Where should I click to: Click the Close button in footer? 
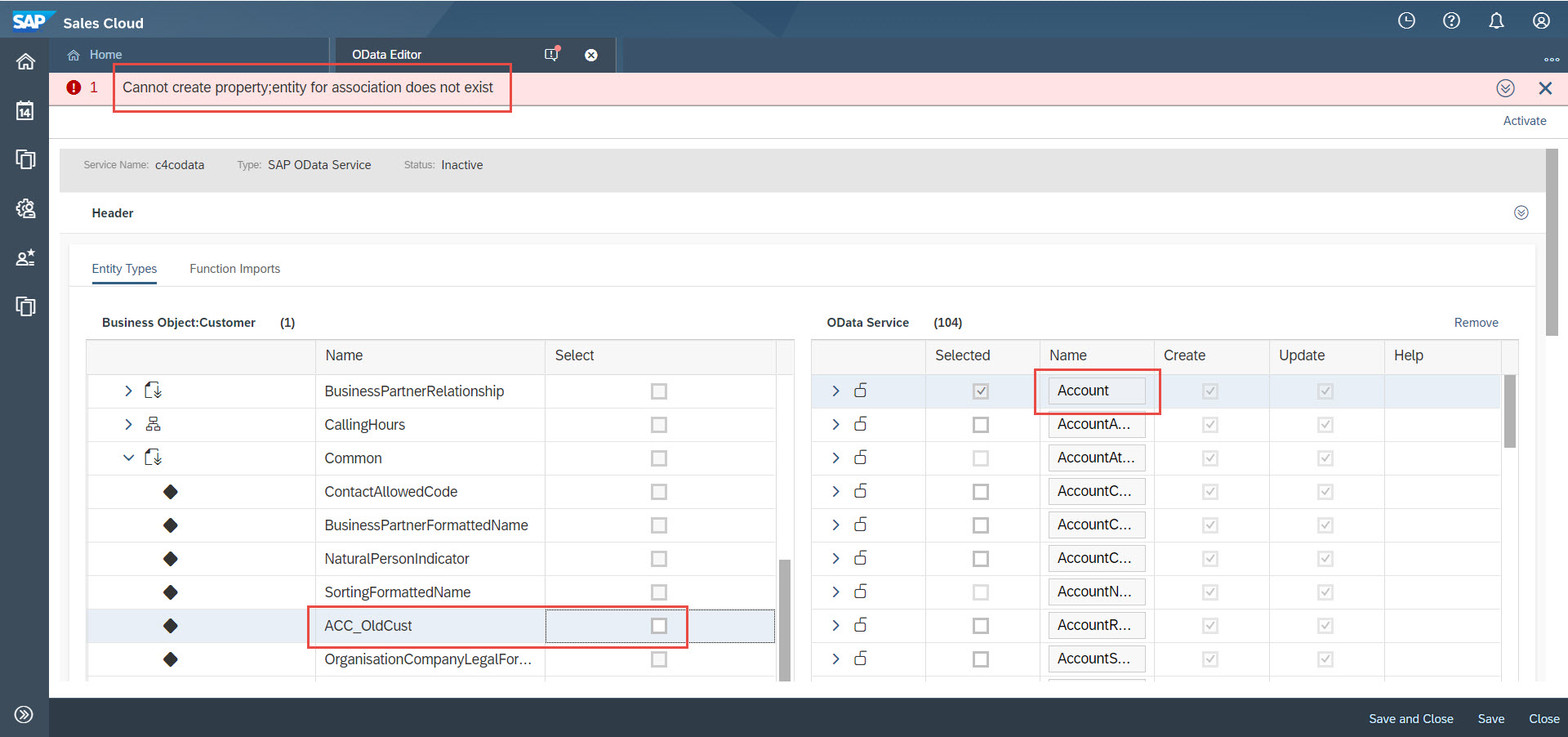(x=1543, y=719)
